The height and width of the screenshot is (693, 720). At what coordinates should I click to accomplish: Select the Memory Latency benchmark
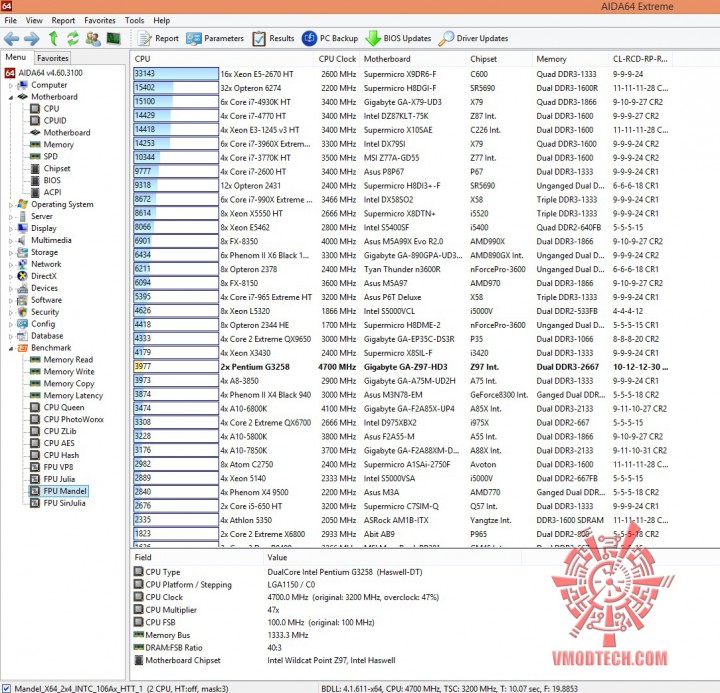[x=67, y=395]
